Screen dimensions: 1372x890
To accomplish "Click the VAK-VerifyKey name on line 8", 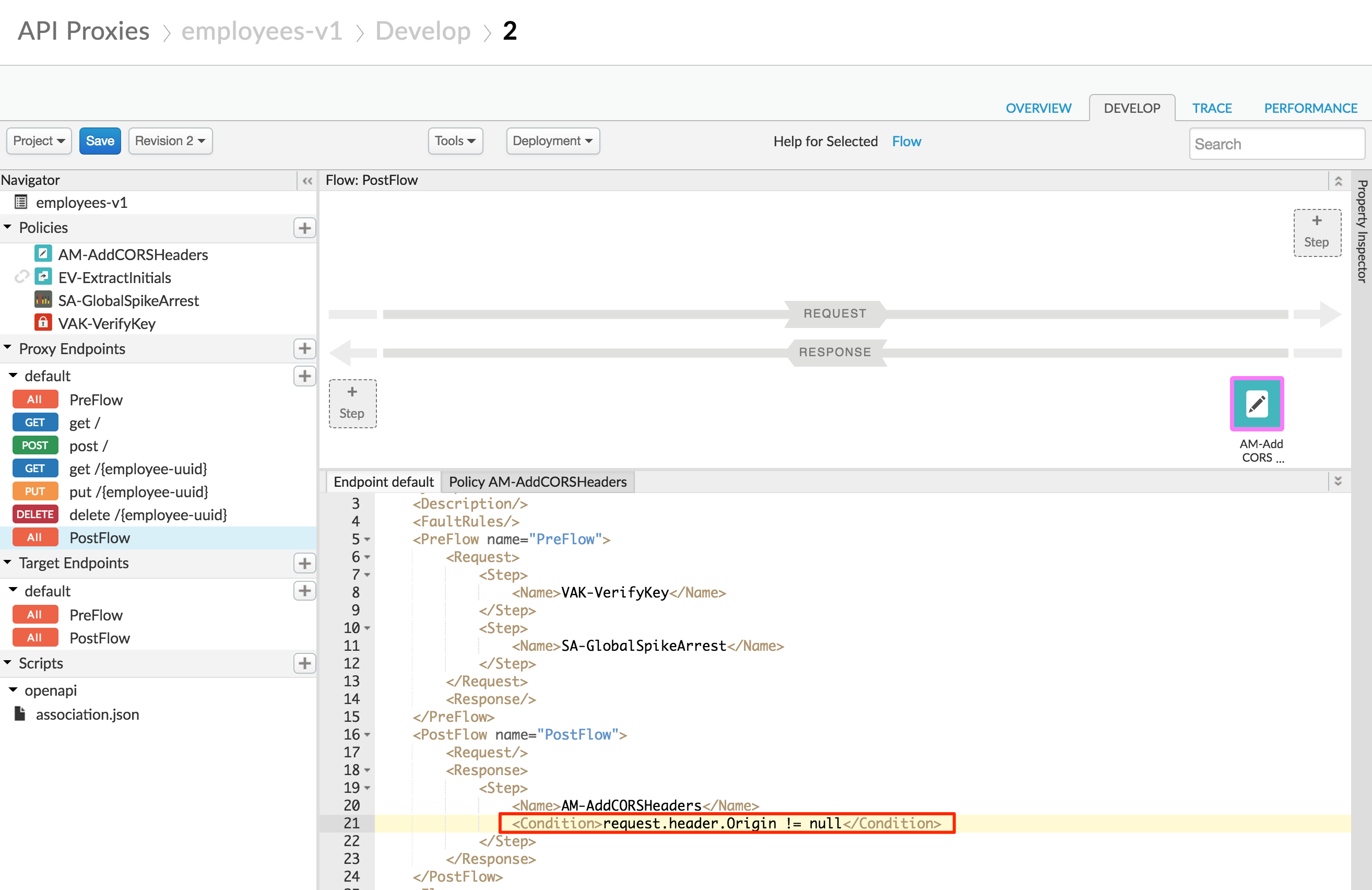I will 614,593.
